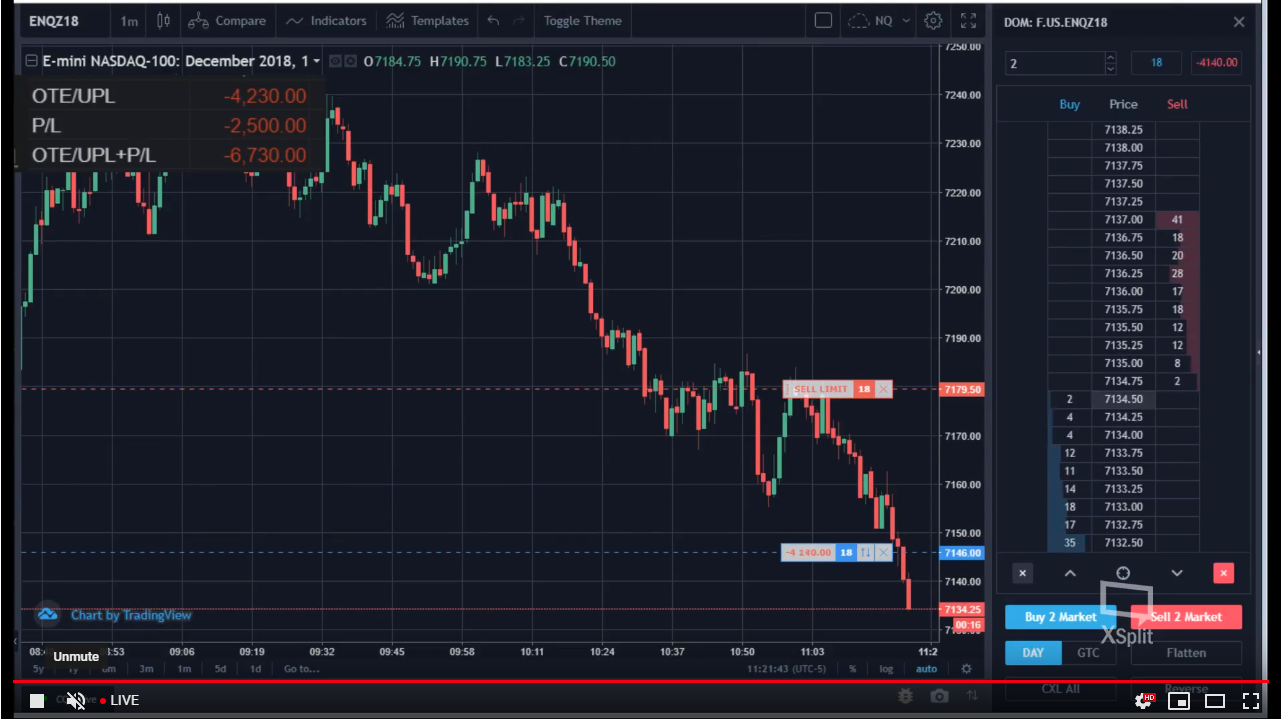This screenshot has height=726, width=1282.
Task: Take a chart snapshot with camera icon
Action: coord(939,697)
